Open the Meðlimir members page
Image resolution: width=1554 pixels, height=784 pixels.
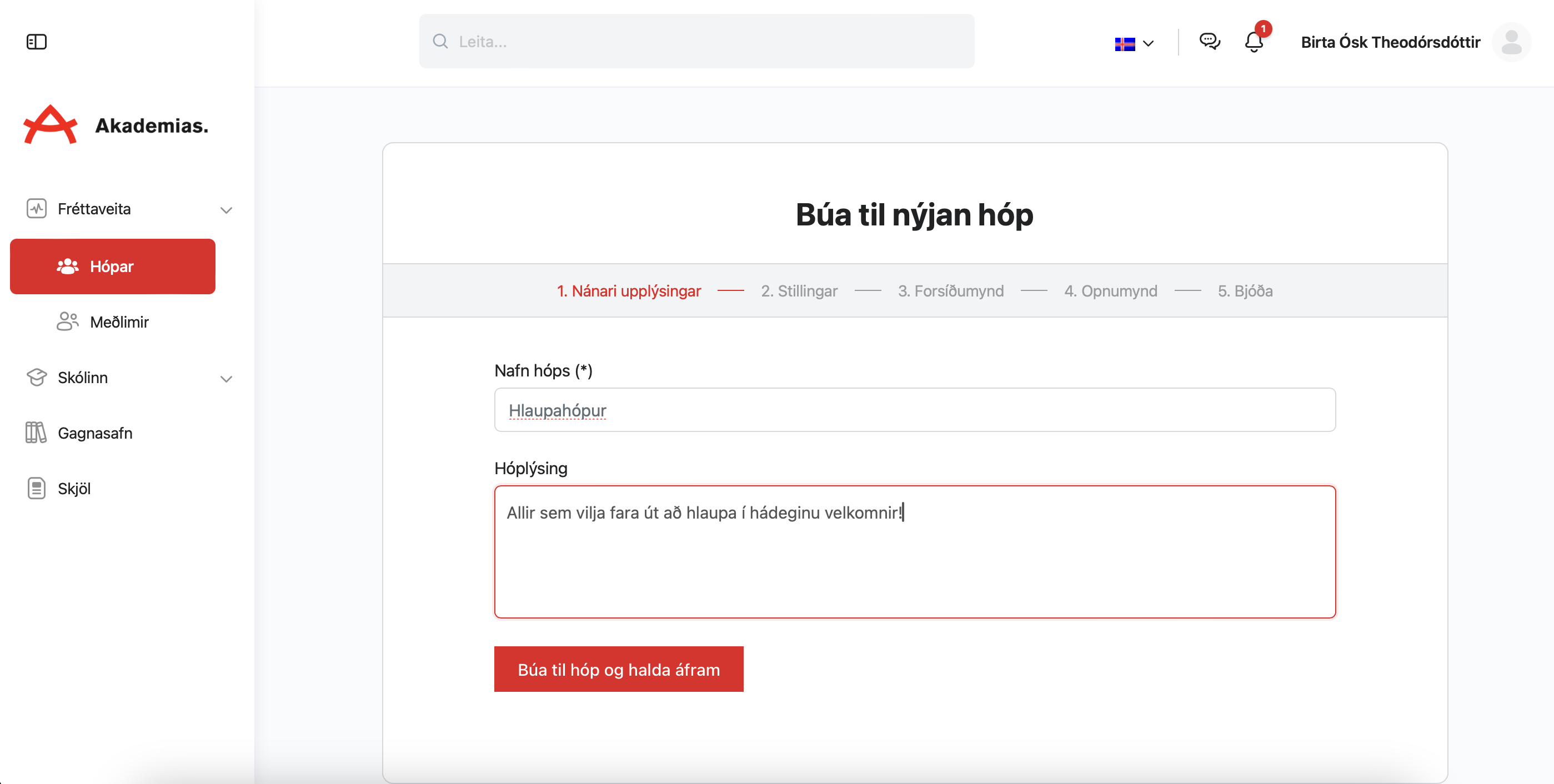click(118, 321)
